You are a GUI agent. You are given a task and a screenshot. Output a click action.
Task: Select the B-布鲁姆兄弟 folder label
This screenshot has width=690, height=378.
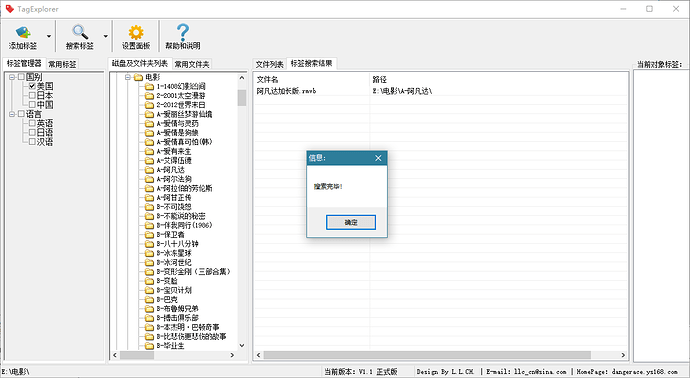point(177,308)
